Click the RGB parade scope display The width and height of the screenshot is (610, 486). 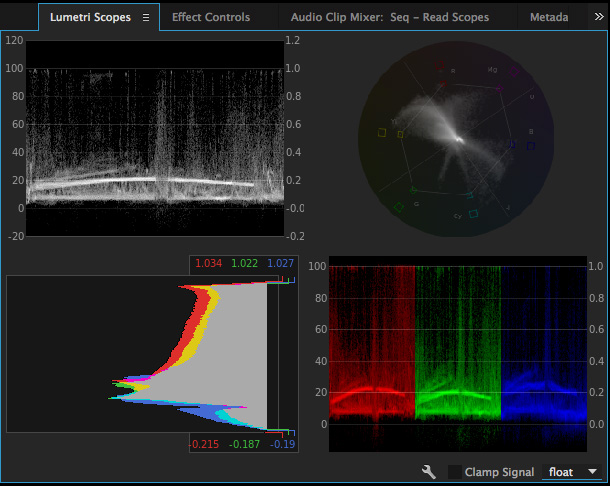pyautogui.click(x=458, y=354)
